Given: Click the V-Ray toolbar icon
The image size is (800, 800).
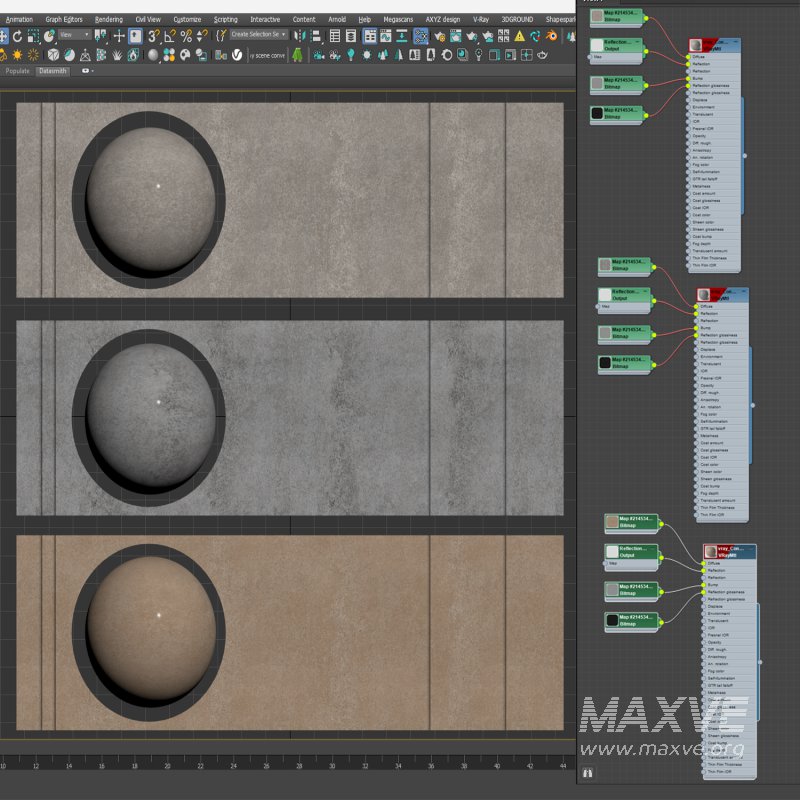Looking at the screenshot, I should 235,55.
